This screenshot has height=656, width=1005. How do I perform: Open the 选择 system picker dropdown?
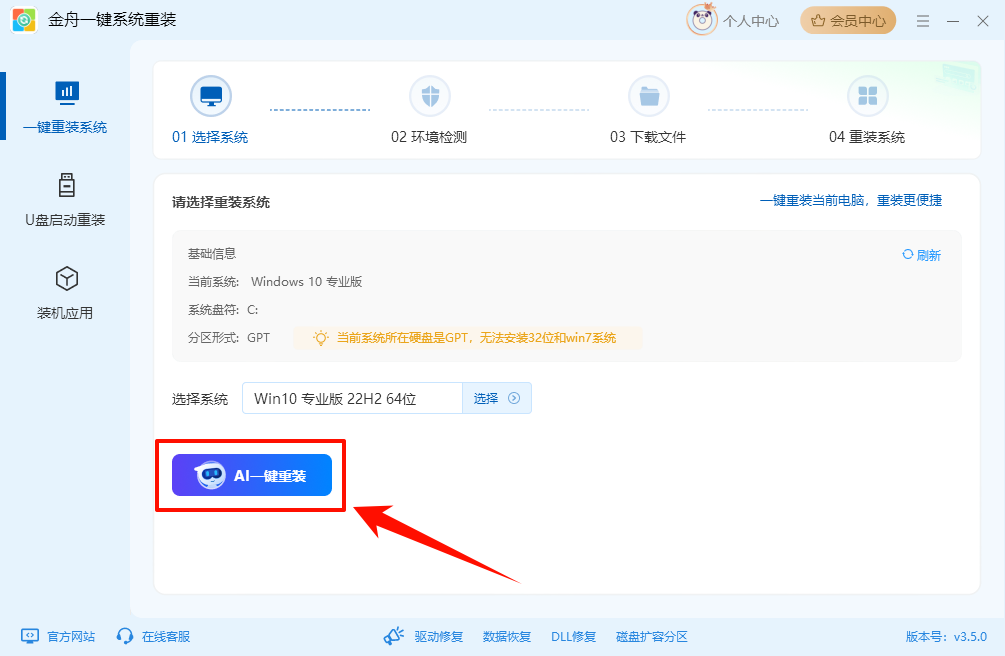(496, 398)
